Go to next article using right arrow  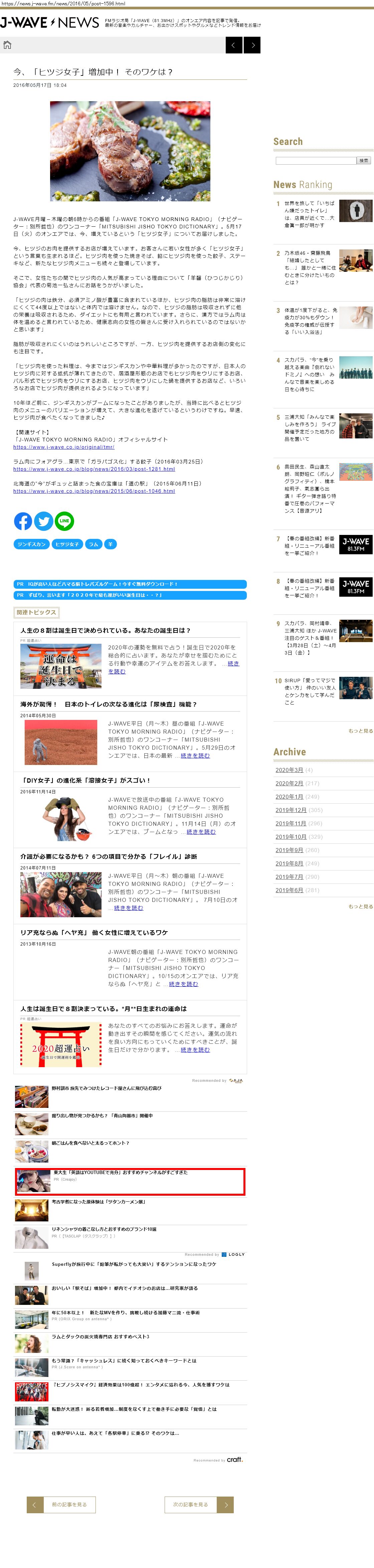pyautogui.click(x=252, y=45)
